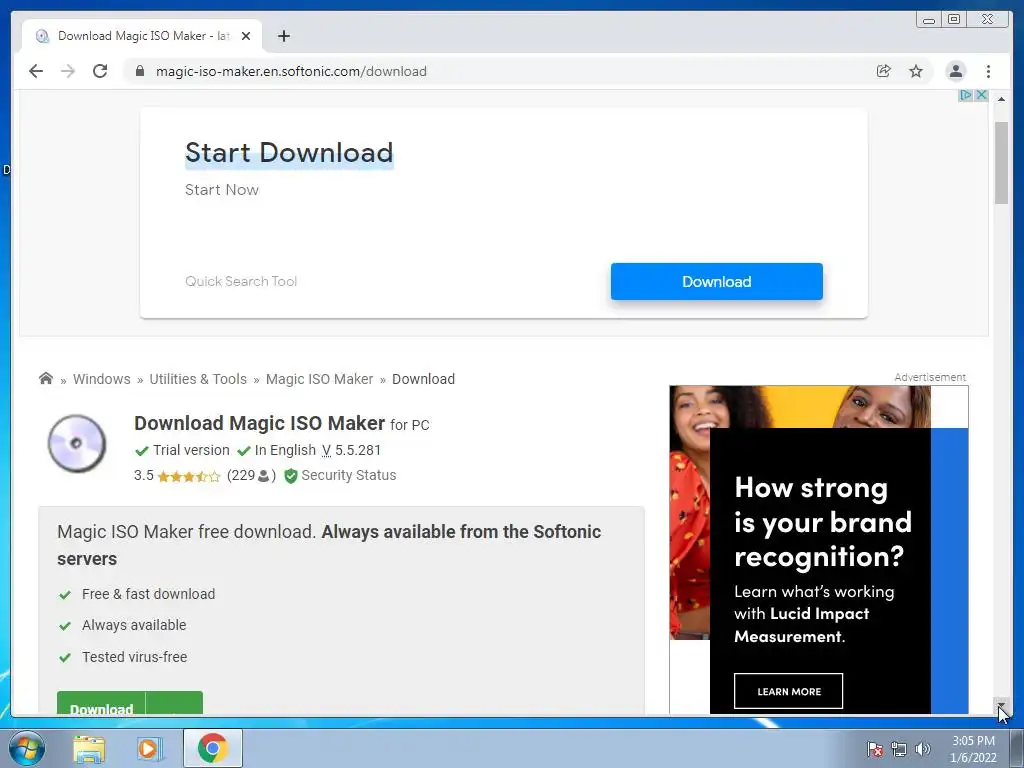Viewport: 1024px width, 768px height.
Task: Open the volume speaker tray icon
Action: tap(922, 748)
